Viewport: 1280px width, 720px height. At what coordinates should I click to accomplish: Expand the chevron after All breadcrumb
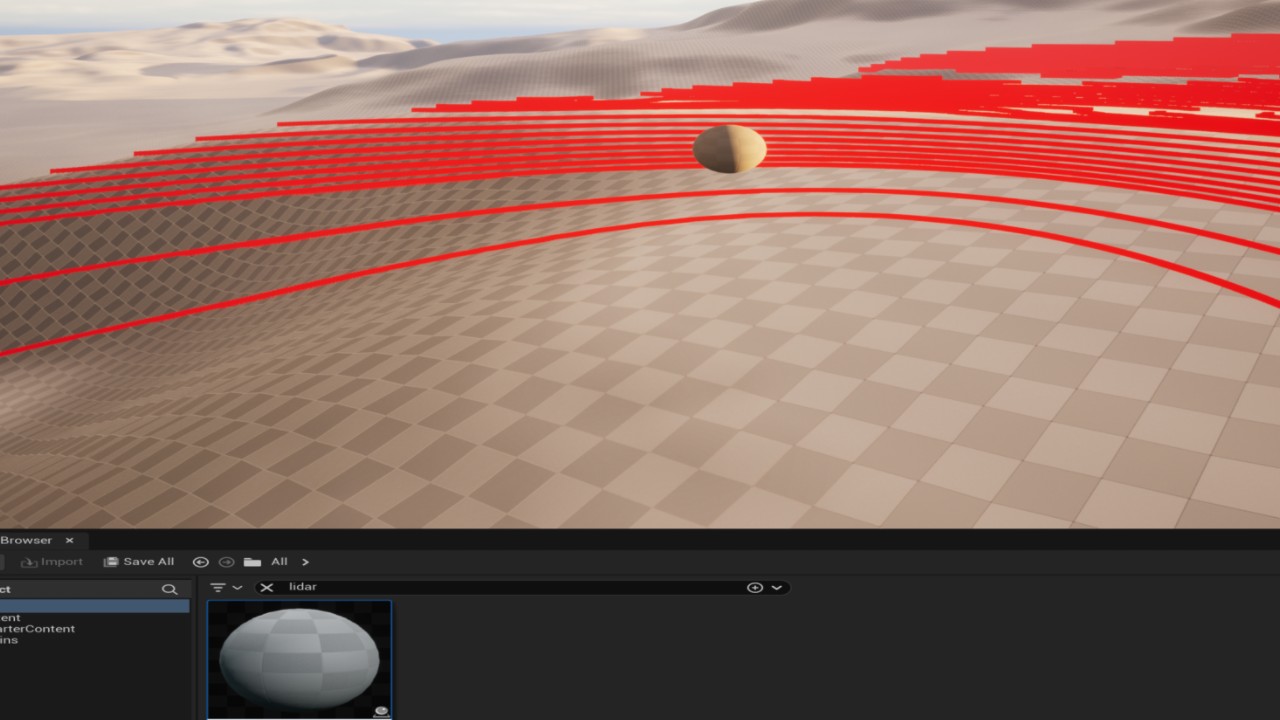point(305,562)
